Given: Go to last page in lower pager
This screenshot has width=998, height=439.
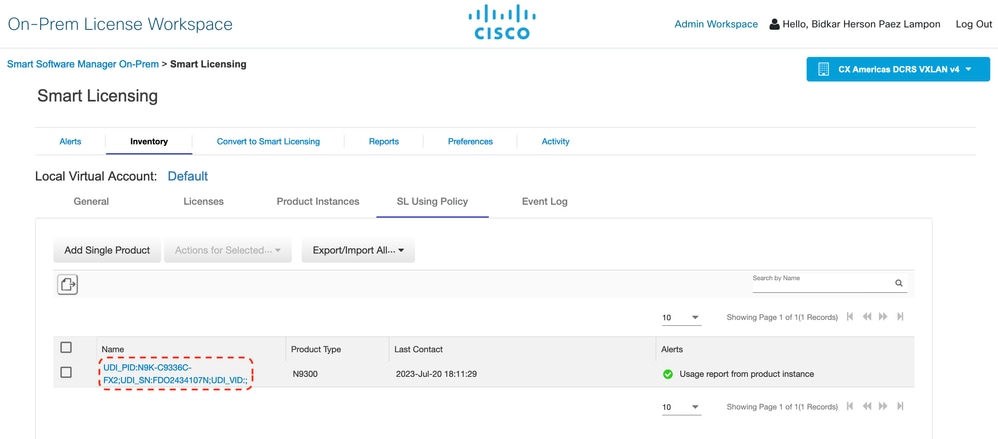Looking at the screenshot, I should tap(900, 406).
